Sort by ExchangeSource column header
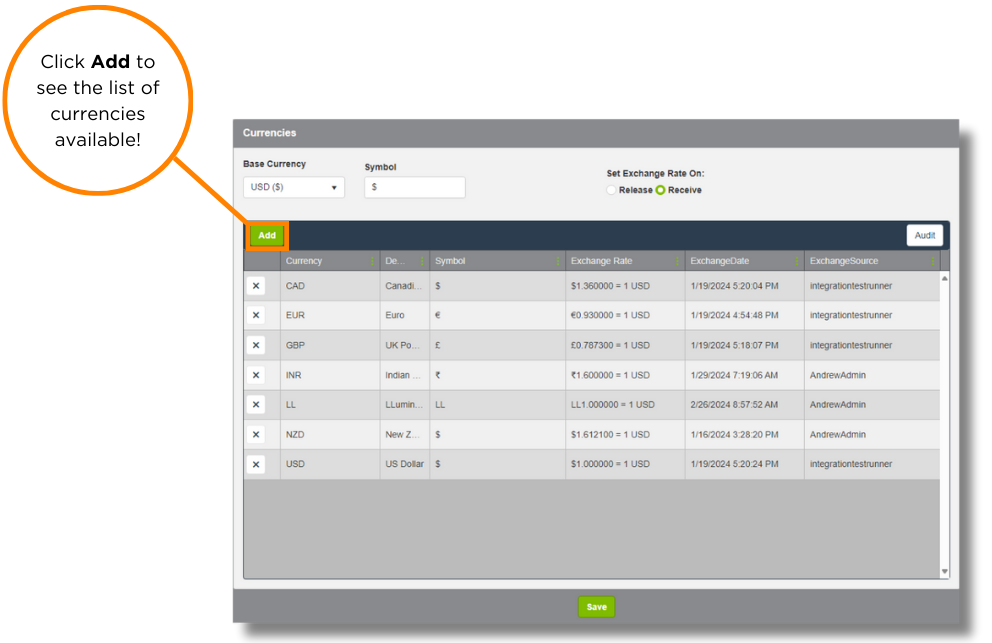992x643 pixels. click(x=844, y=262)
